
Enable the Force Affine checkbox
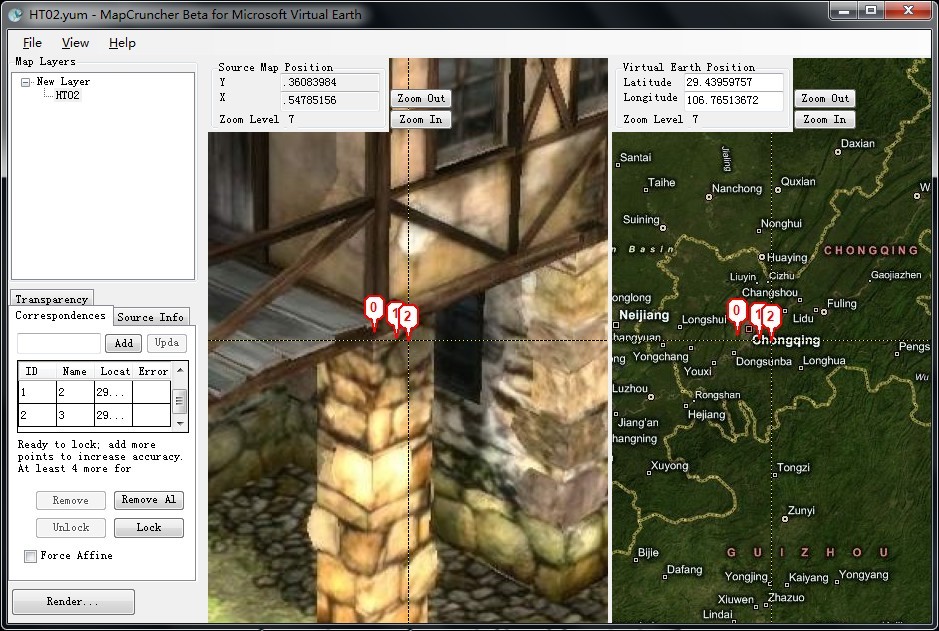[31, 556]
